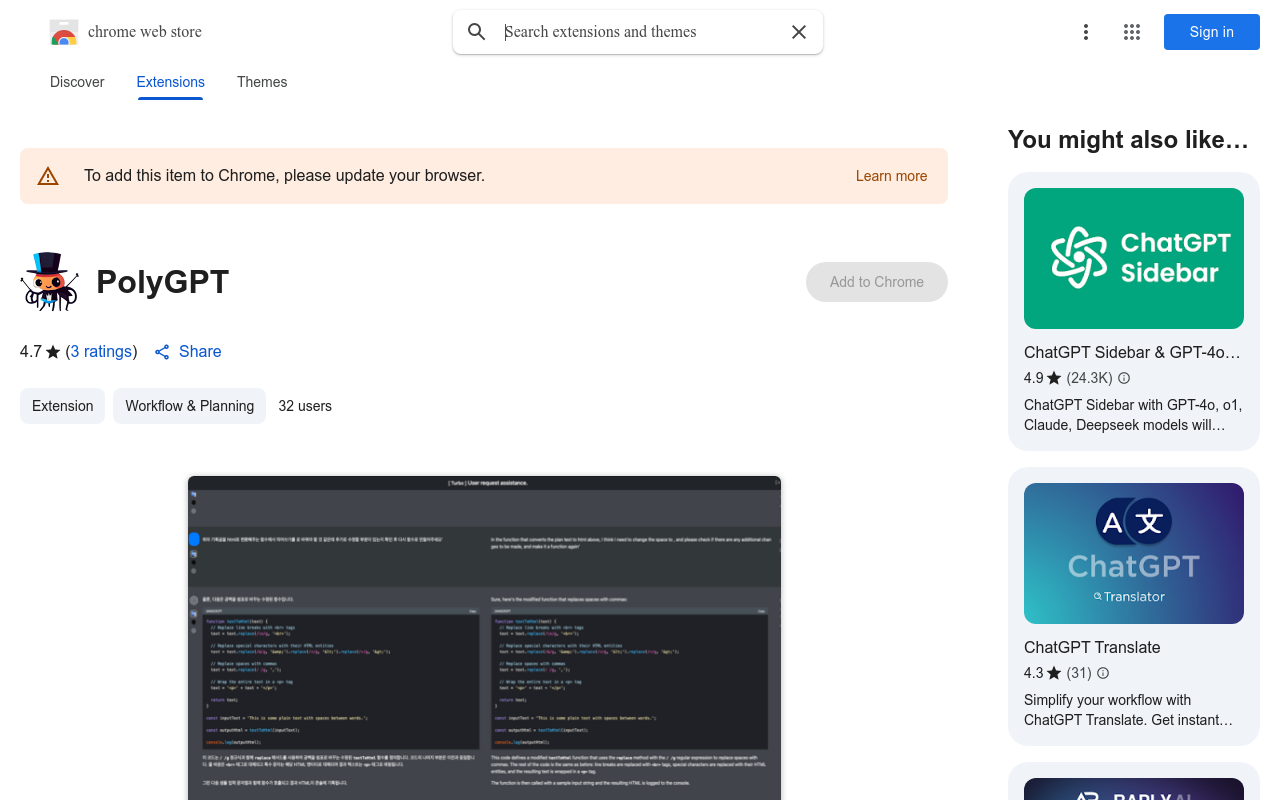1280x800 pixels.
Task: Open the 3 ratings link
Action: coord(101,352)
